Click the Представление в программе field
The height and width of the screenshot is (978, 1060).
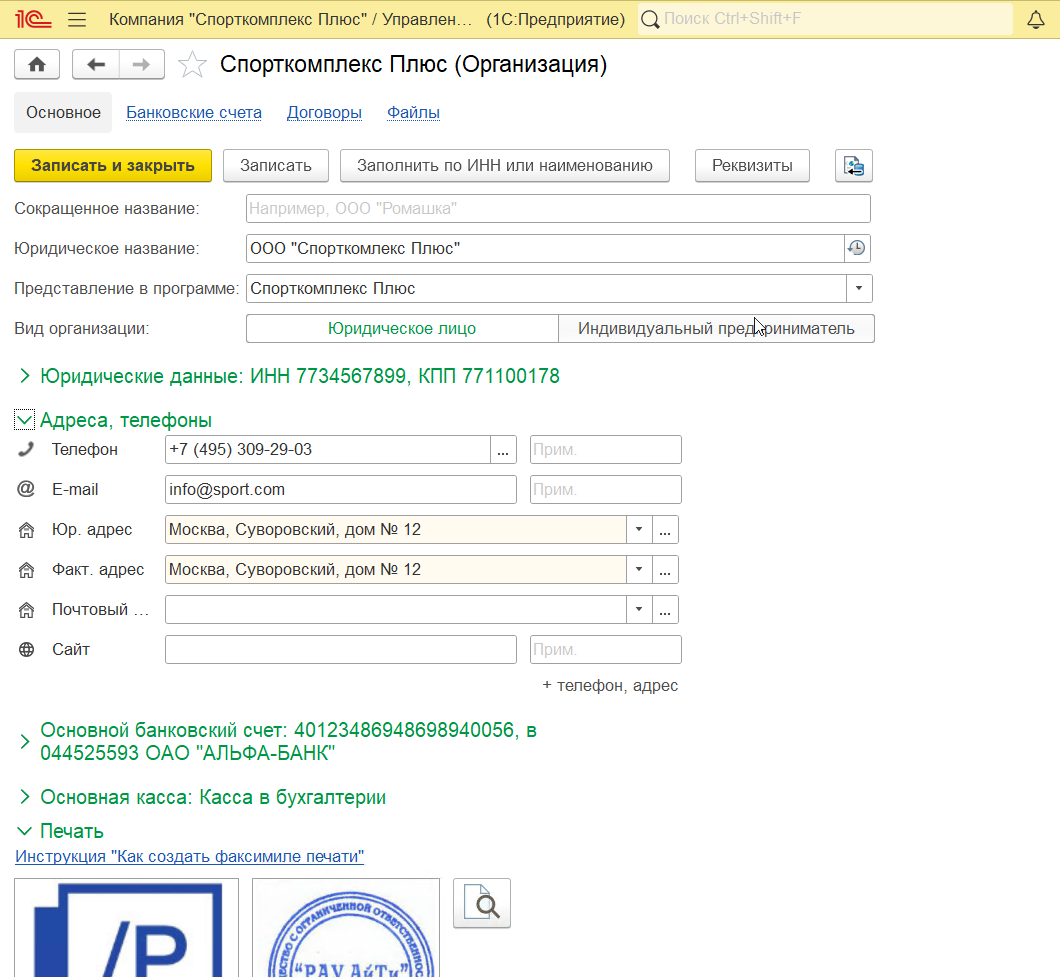pos(547,289)
